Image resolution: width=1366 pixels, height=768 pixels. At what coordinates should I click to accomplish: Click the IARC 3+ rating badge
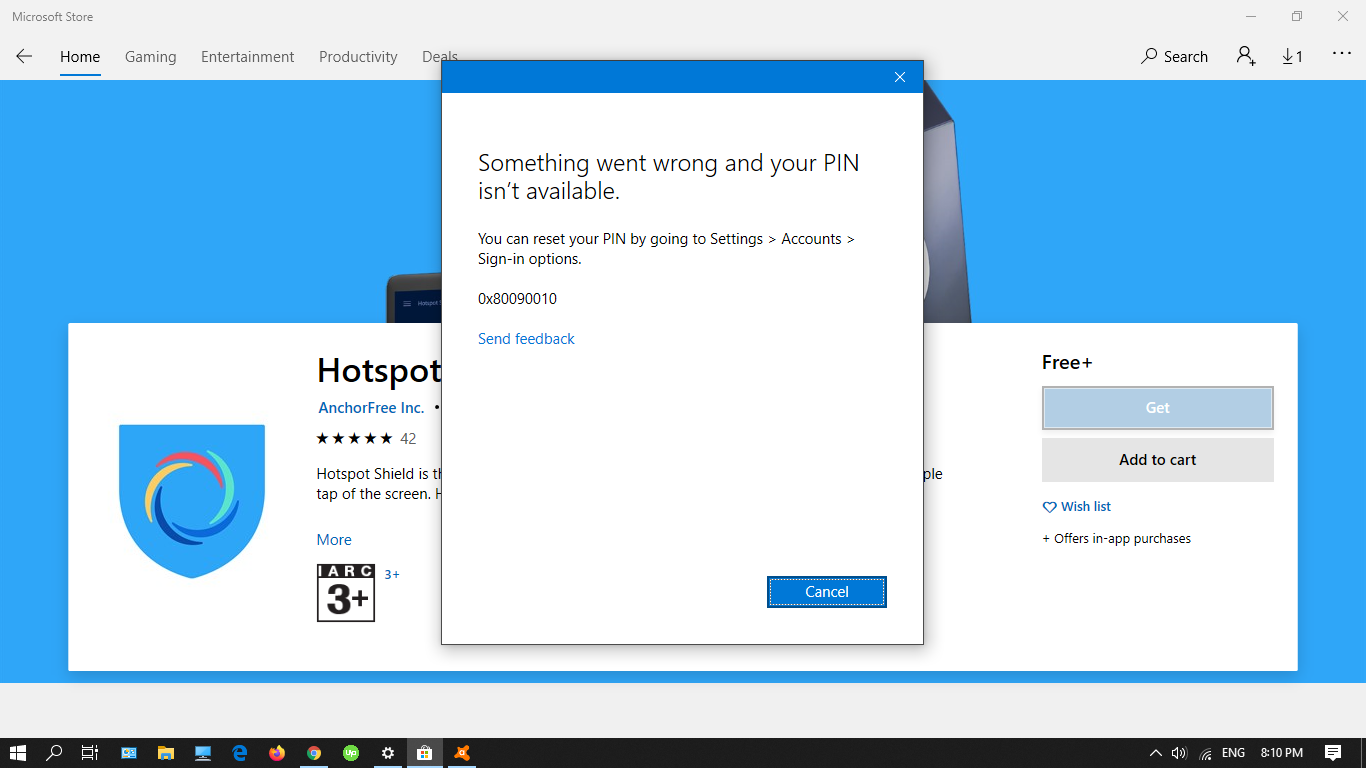[346, 593]
